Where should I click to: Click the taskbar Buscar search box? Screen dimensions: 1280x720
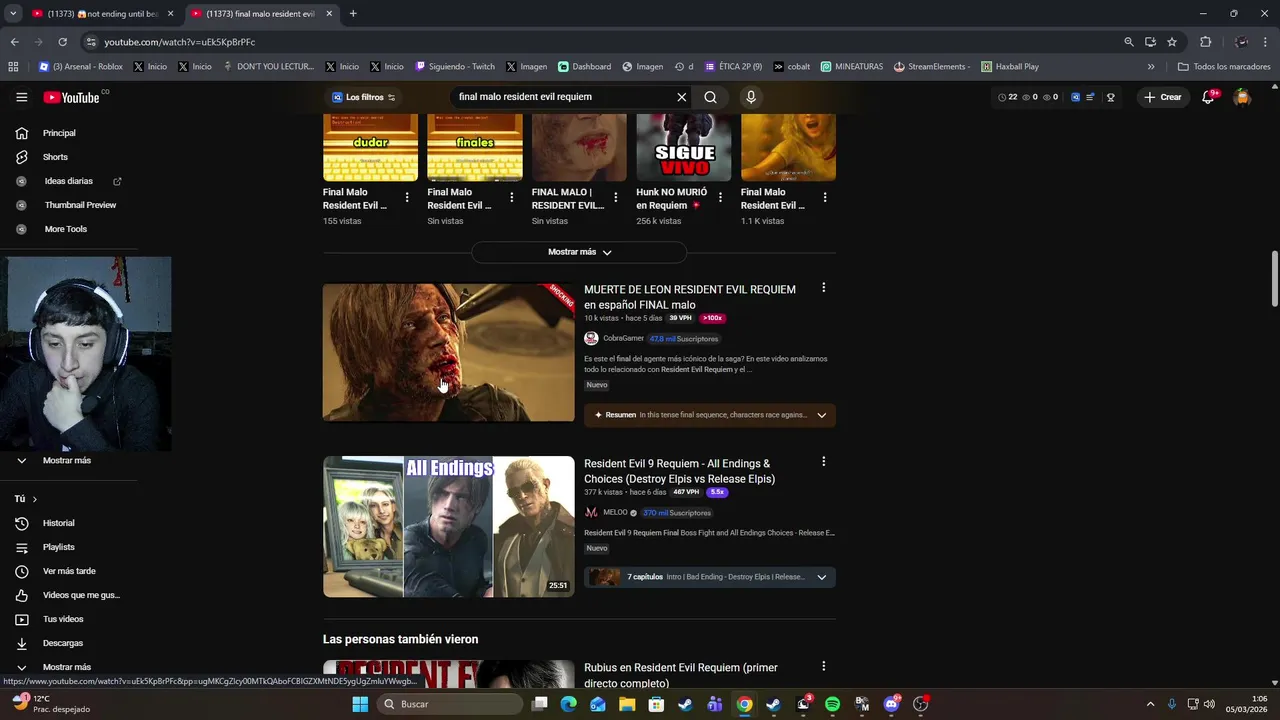451,704
